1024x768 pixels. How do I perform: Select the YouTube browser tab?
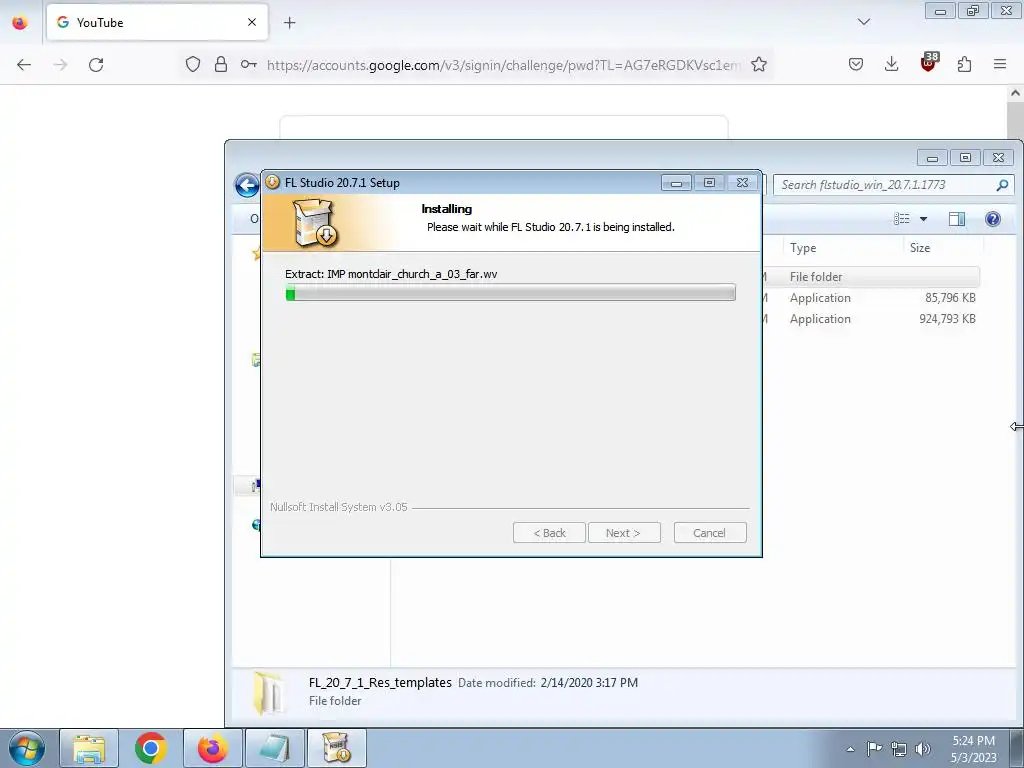pyautogui.click(x=157, y=22)
